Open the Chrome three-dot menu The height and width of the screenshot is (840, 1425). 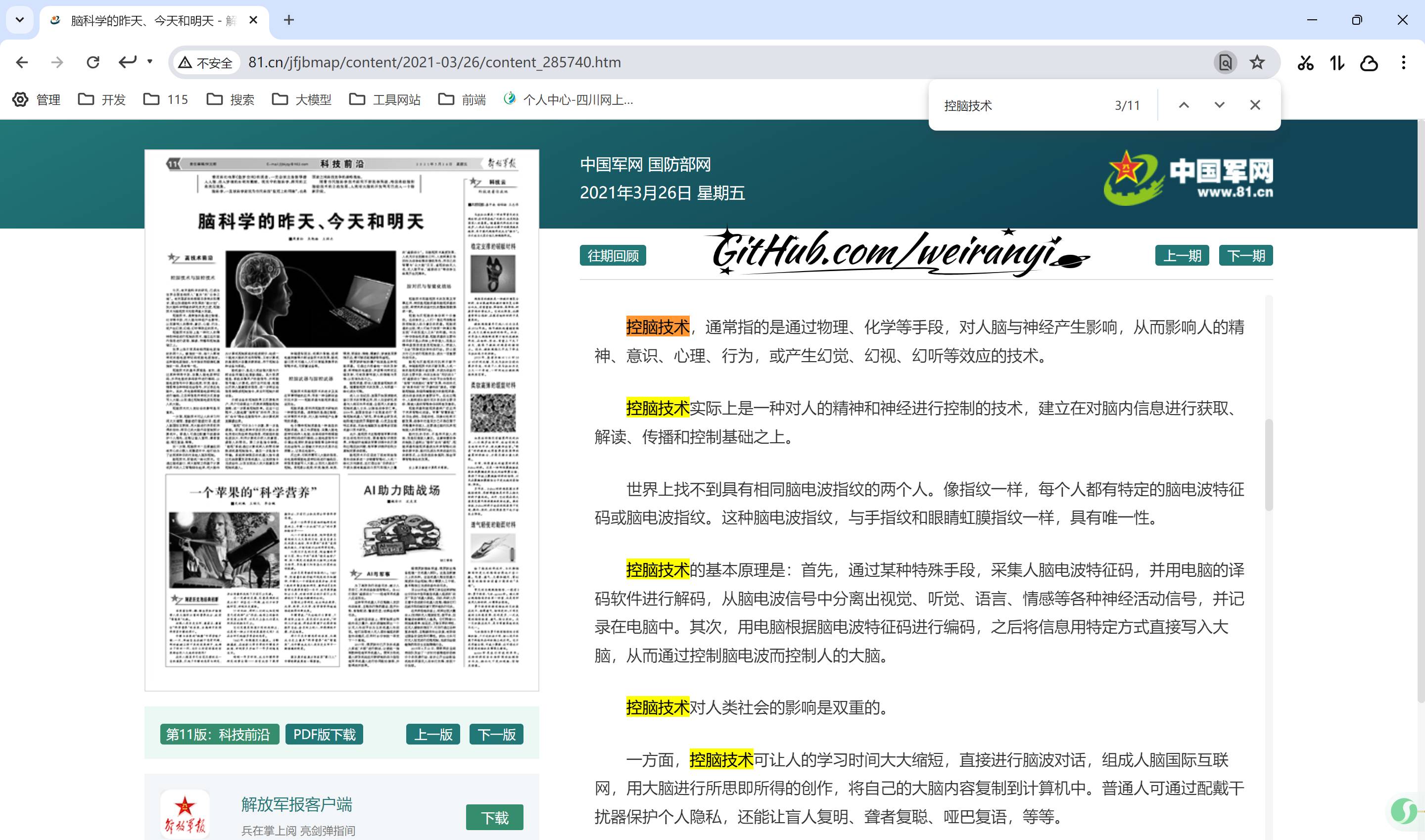point(1404,63)
